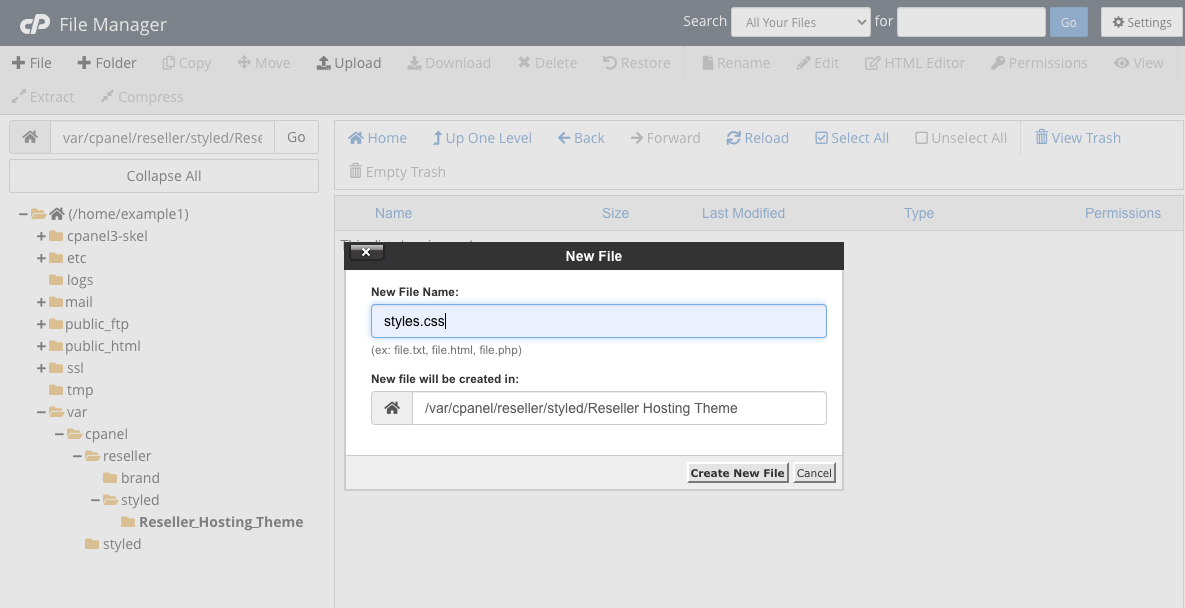Click the + File toolbar item

point(32,63)
